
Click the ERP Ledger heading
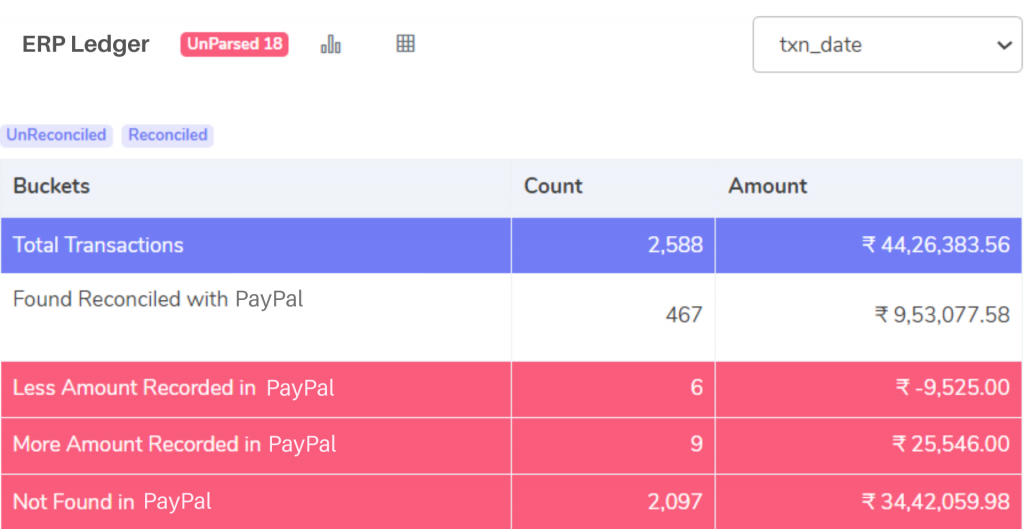tap(86, 44)
